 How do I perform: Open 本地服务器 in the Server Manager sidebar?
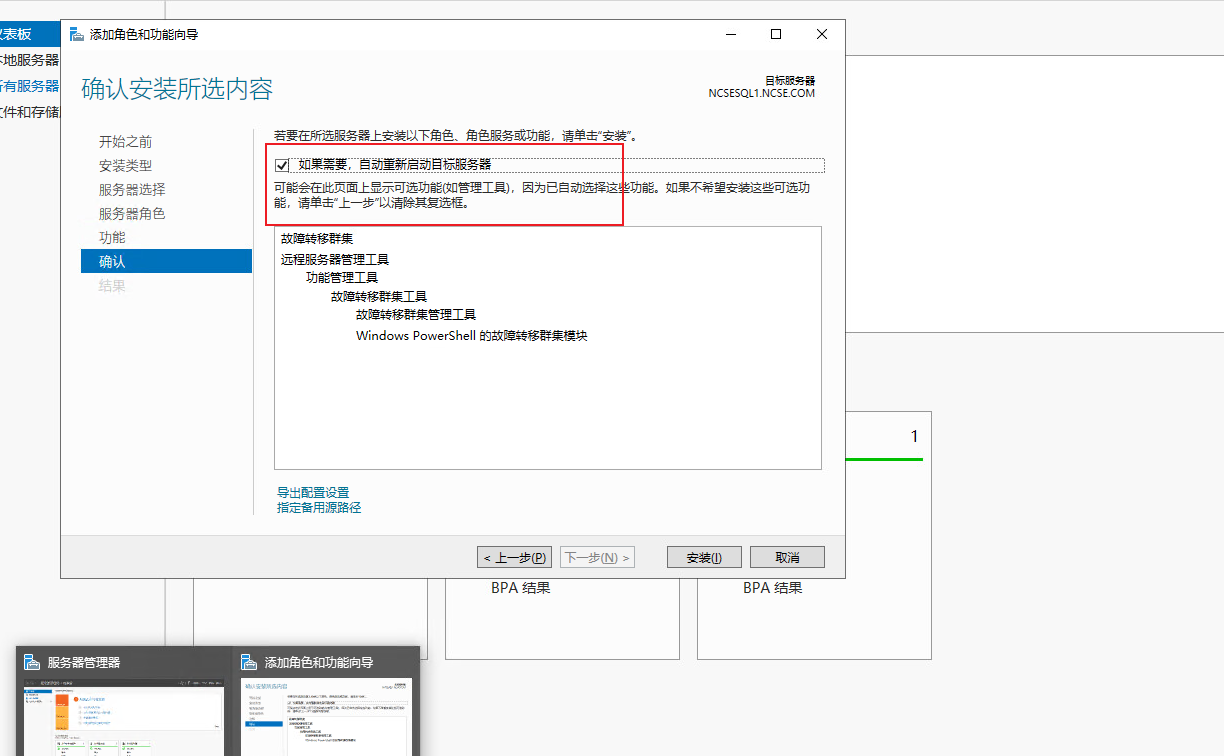point(30,60)
